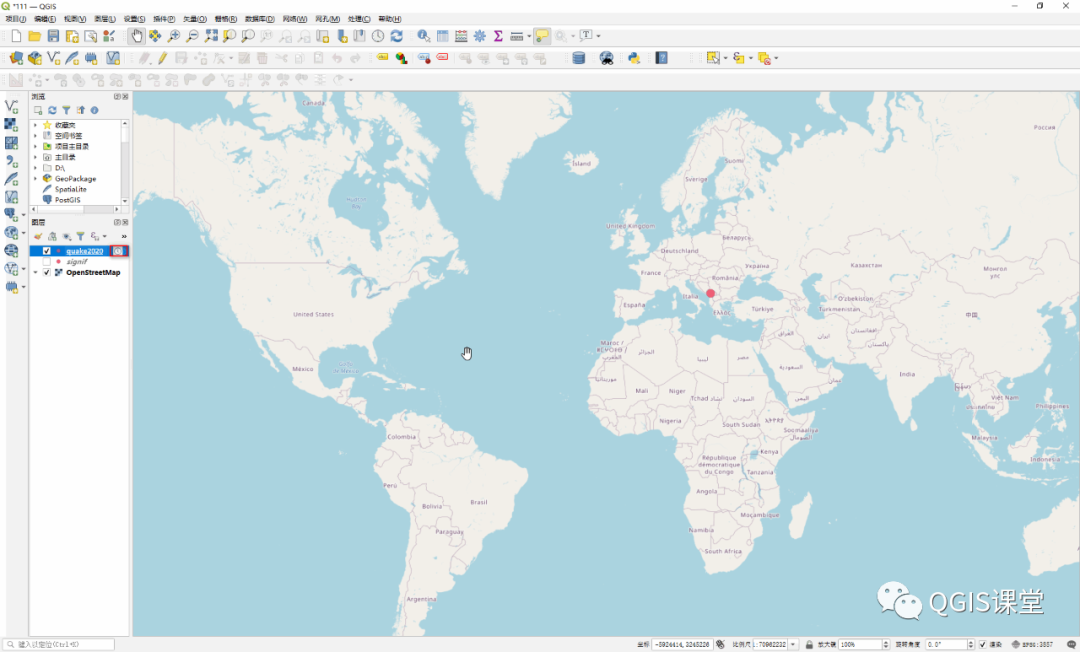Open the Processing Toolbox gear icon

click(x=479, y=36)
